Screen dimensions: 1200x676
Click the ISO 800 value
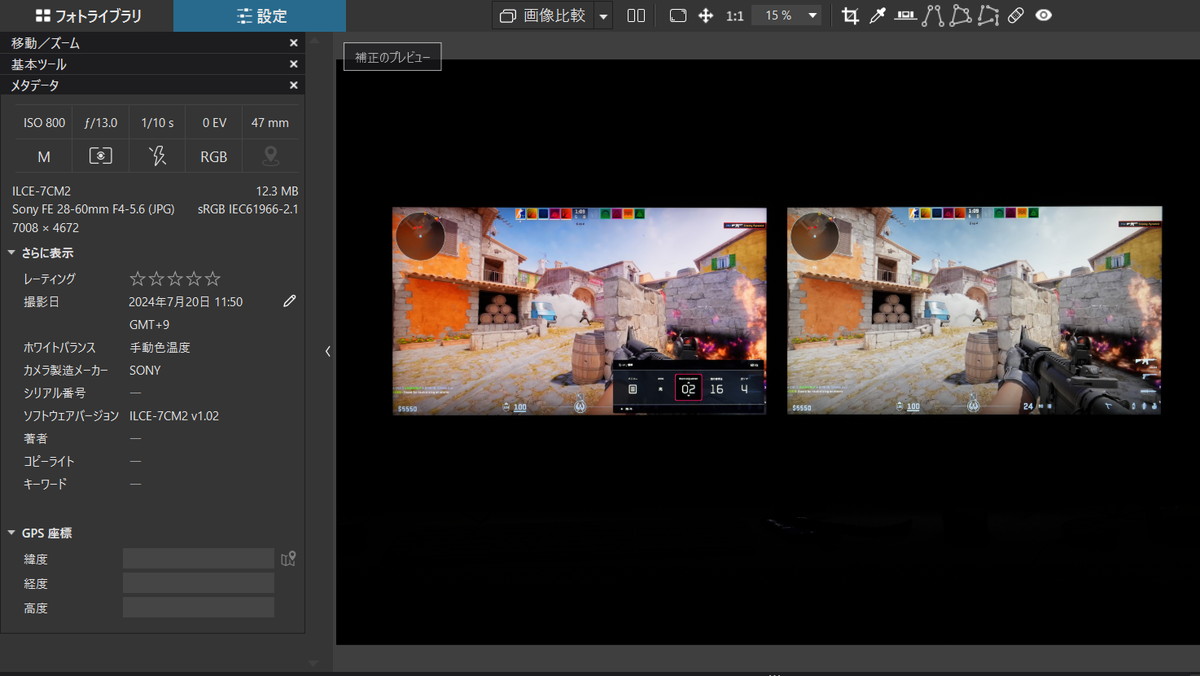pos(44,123)
